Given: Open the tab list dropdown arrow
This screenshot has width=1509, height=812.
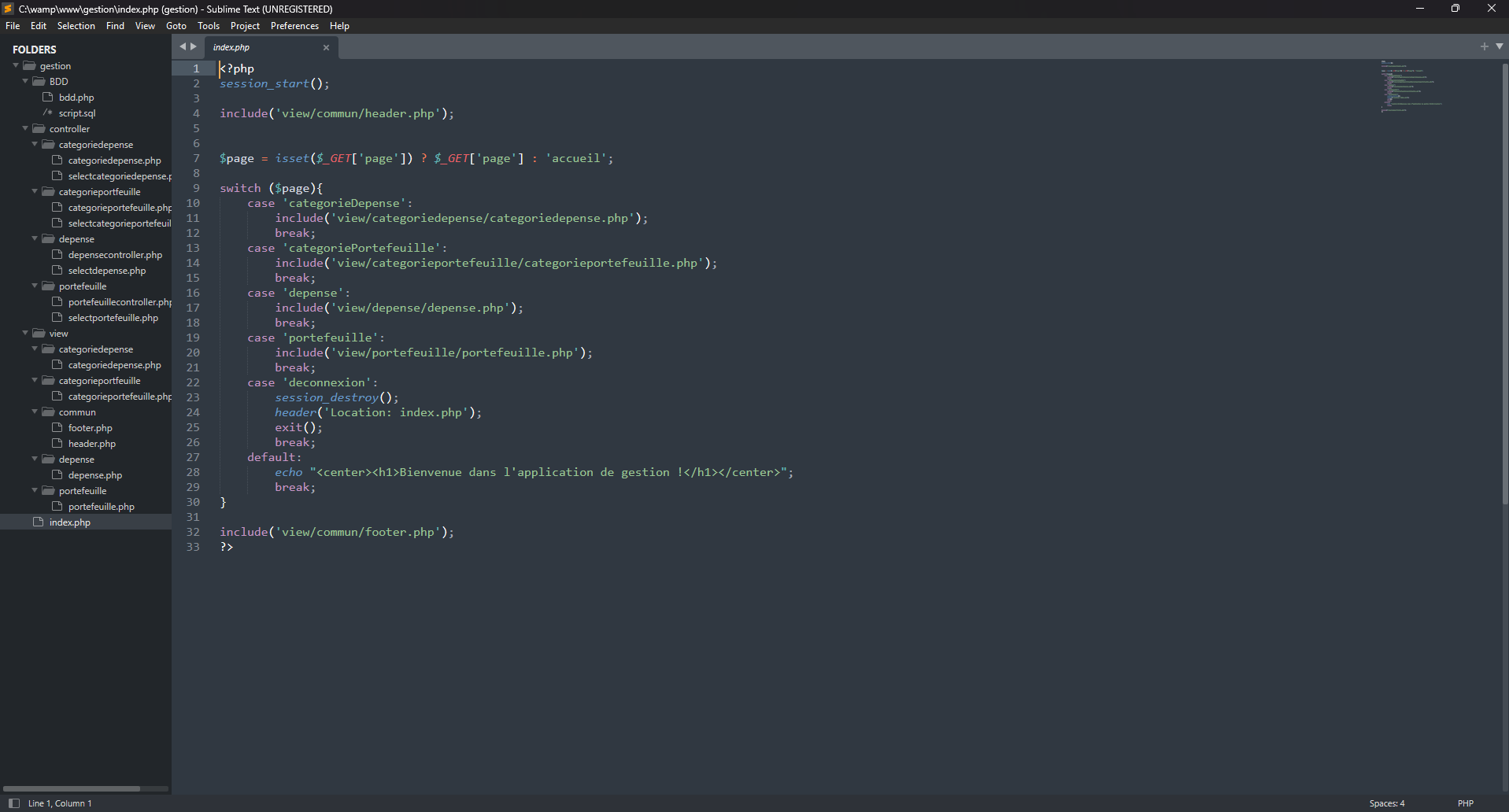Looking at the screenshot, I should coord(1499,46).
